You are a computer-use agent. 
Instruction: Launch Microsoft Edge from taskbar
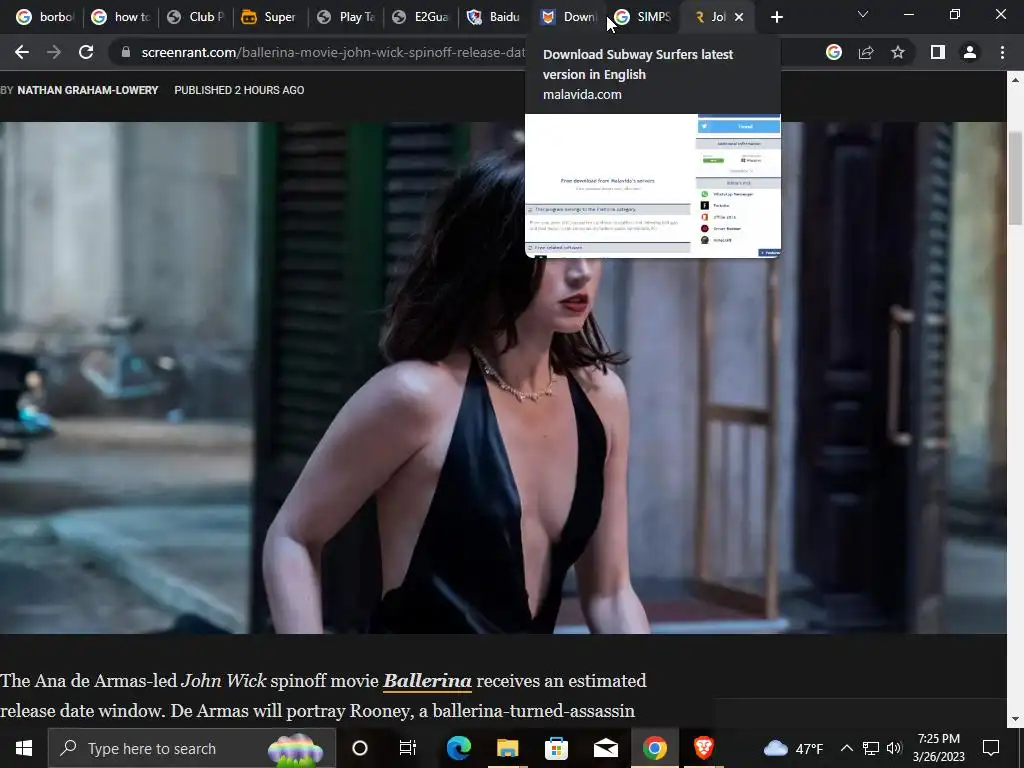458,748
